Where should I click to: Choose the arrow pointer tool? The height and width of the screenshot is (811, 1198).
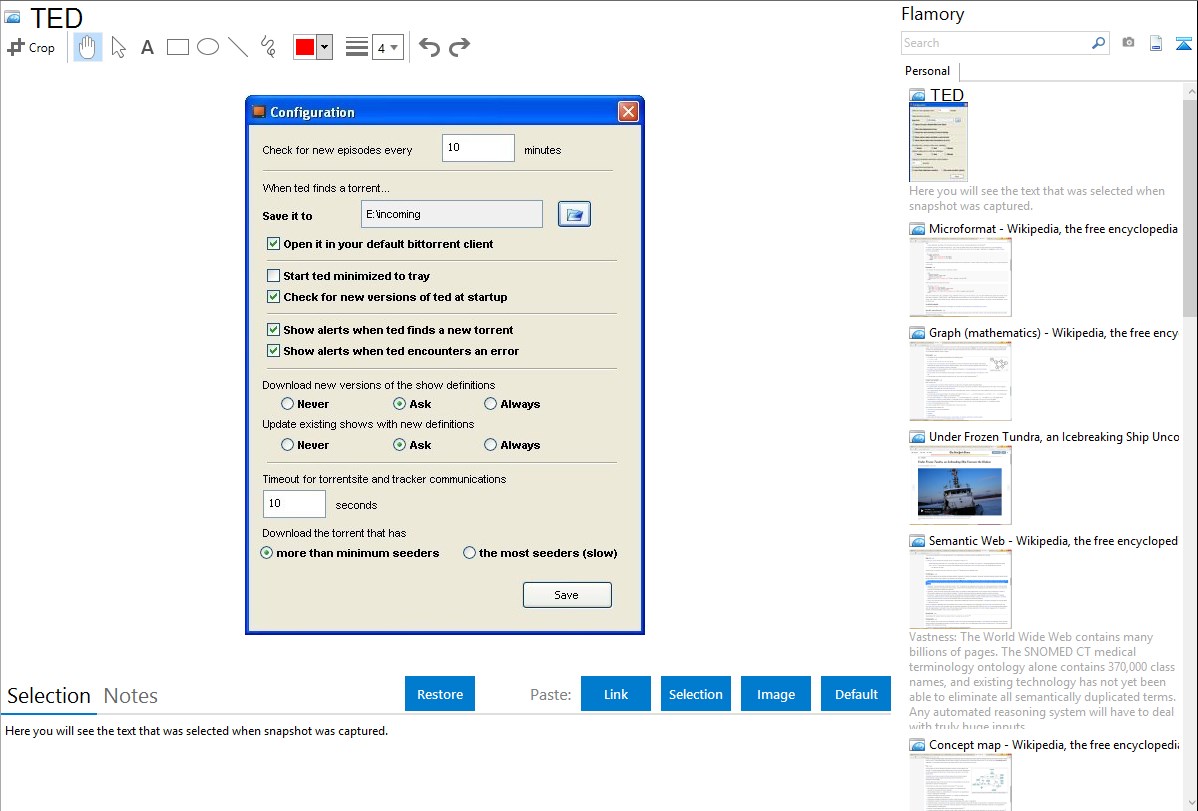pos(118,47)
